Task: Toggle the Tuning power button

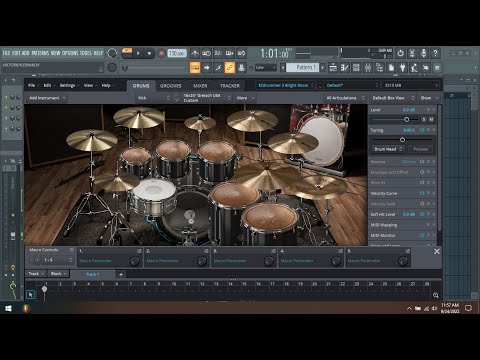Action: (x=422, y=130)
